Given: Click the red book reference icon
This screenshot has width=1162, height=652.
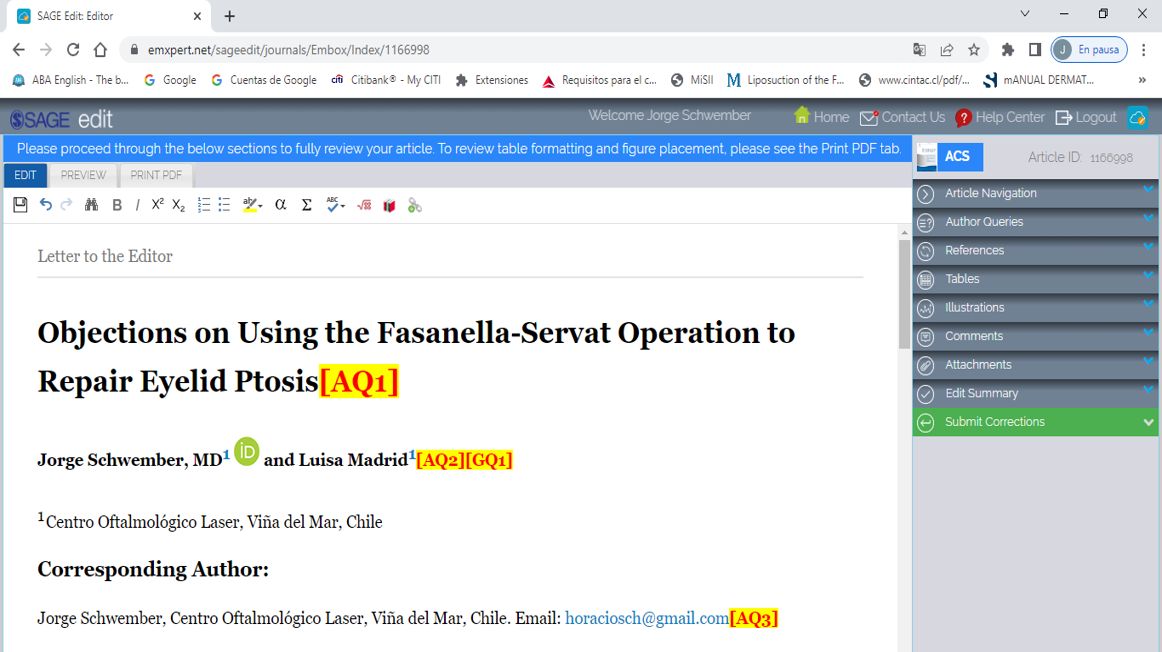Looking at the screenshot, I should (x=389, y=205).
